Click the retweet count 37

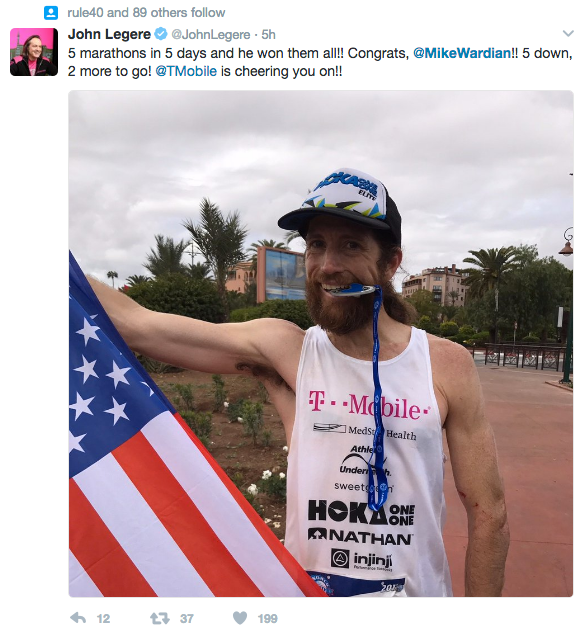(x=187, y=619)
